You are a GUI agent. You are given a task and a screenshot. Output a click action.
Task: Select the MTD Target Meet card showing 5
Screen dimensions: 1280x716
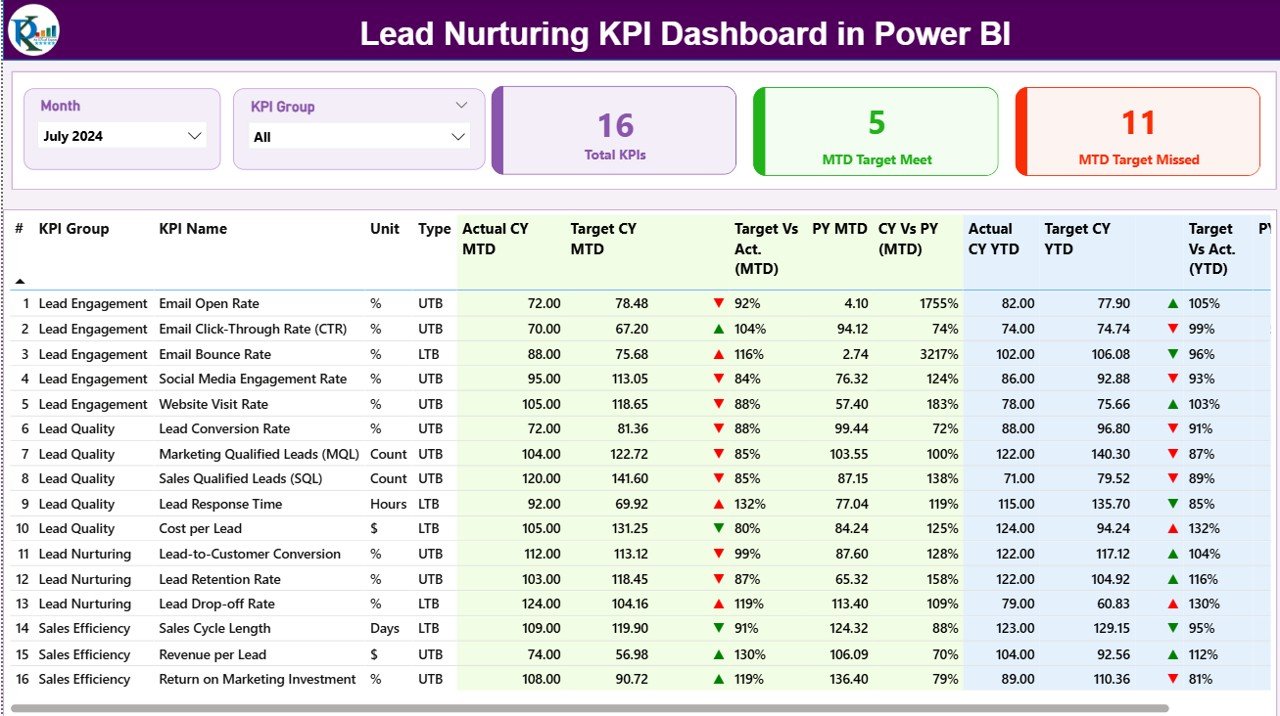875,130
